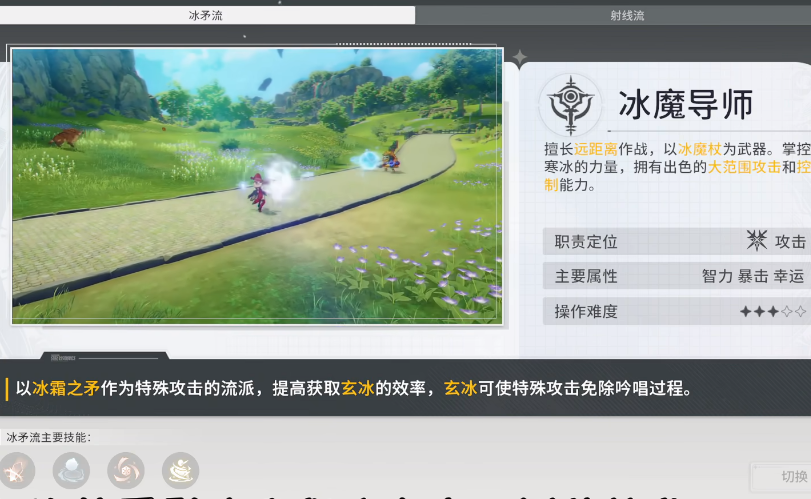Select the third skill icon with snowflake swirl
Screen dimensions: 811x499
[x=125, y=469]
